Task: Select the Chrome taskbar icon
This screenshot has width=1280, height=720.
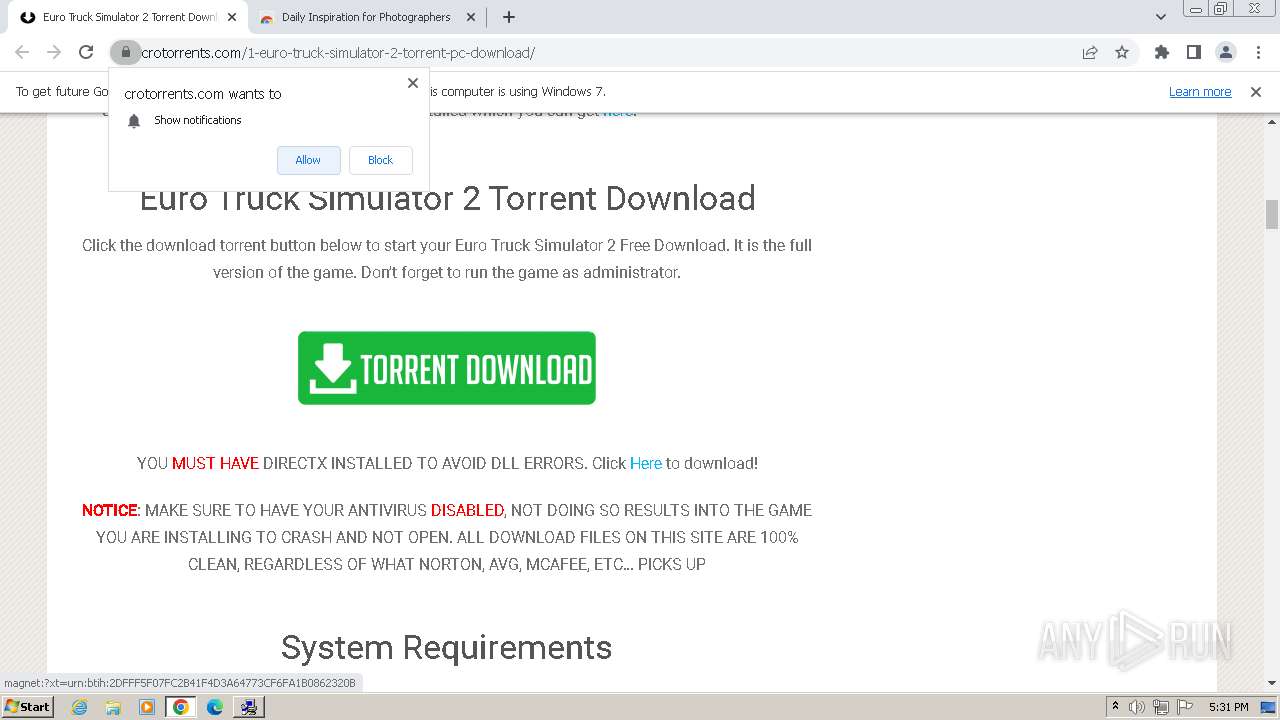Action: (180, 707)
